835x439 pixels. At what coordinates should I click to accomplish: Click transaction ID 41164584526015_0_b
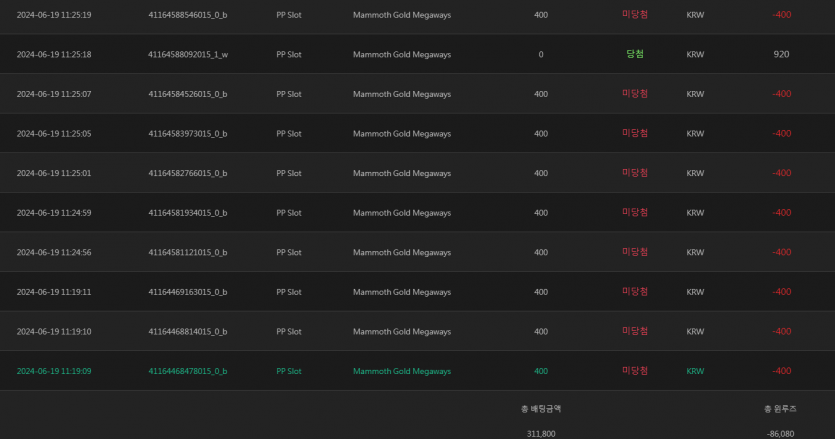[187, 94]
